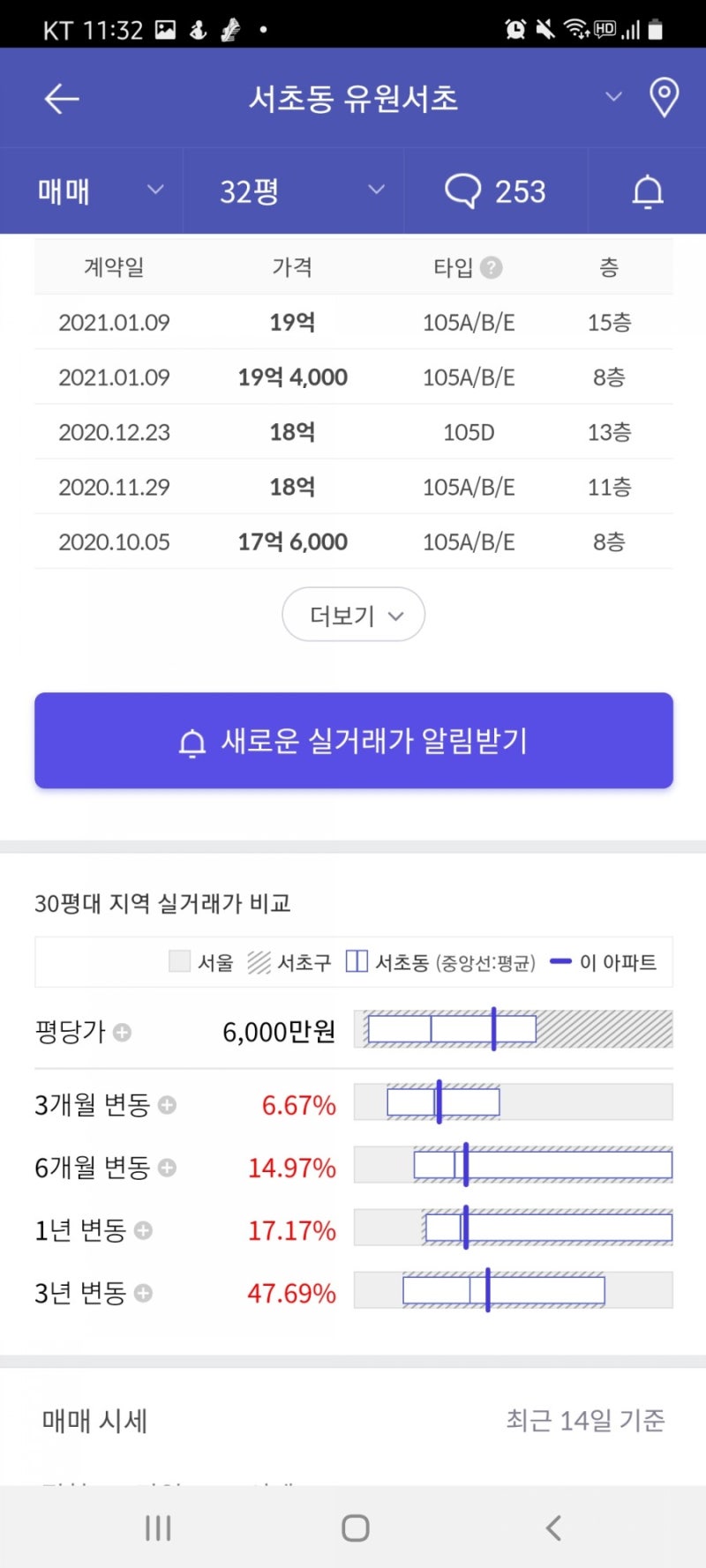Viewport: 706px width, 1568px height.
Task: Expand more transactions with 더보기
Action: [x=353, y=615]
